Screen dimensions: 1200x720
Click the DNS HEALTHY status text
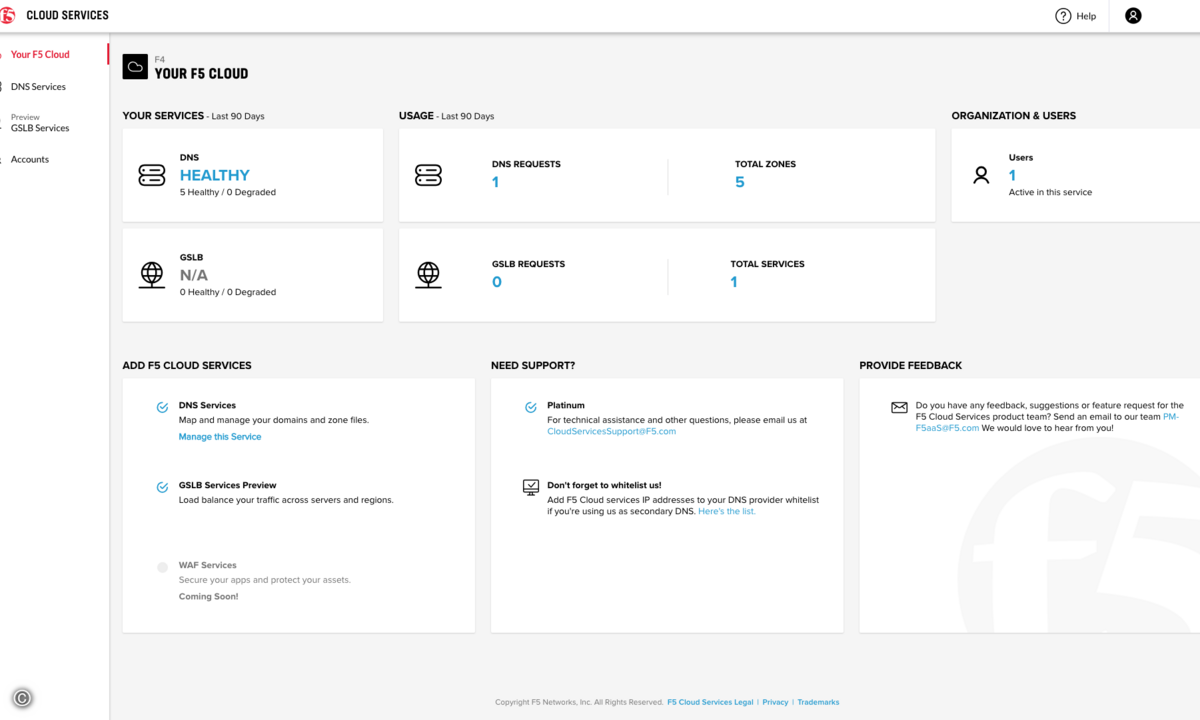215,175
